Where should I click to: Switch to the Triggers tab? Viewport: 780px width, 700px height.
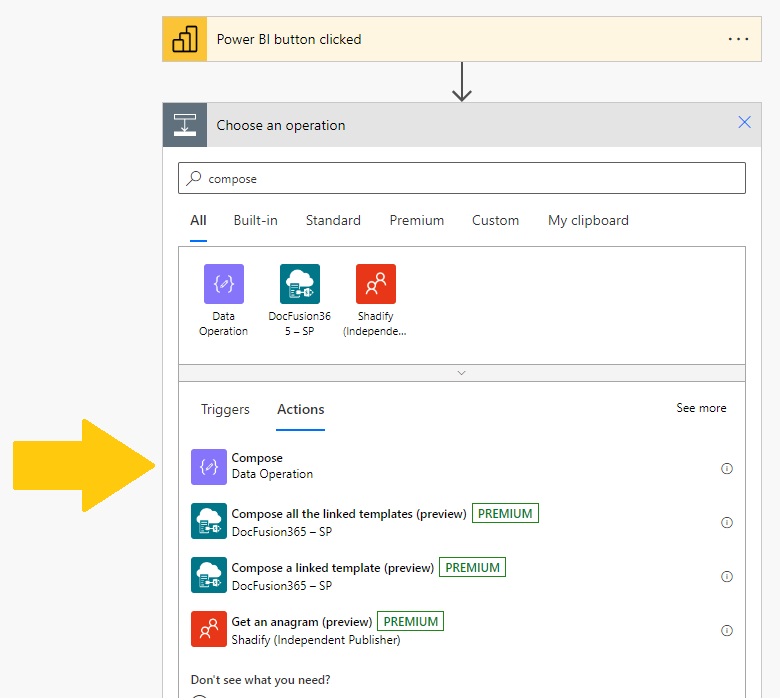click(x=225, y=409)
